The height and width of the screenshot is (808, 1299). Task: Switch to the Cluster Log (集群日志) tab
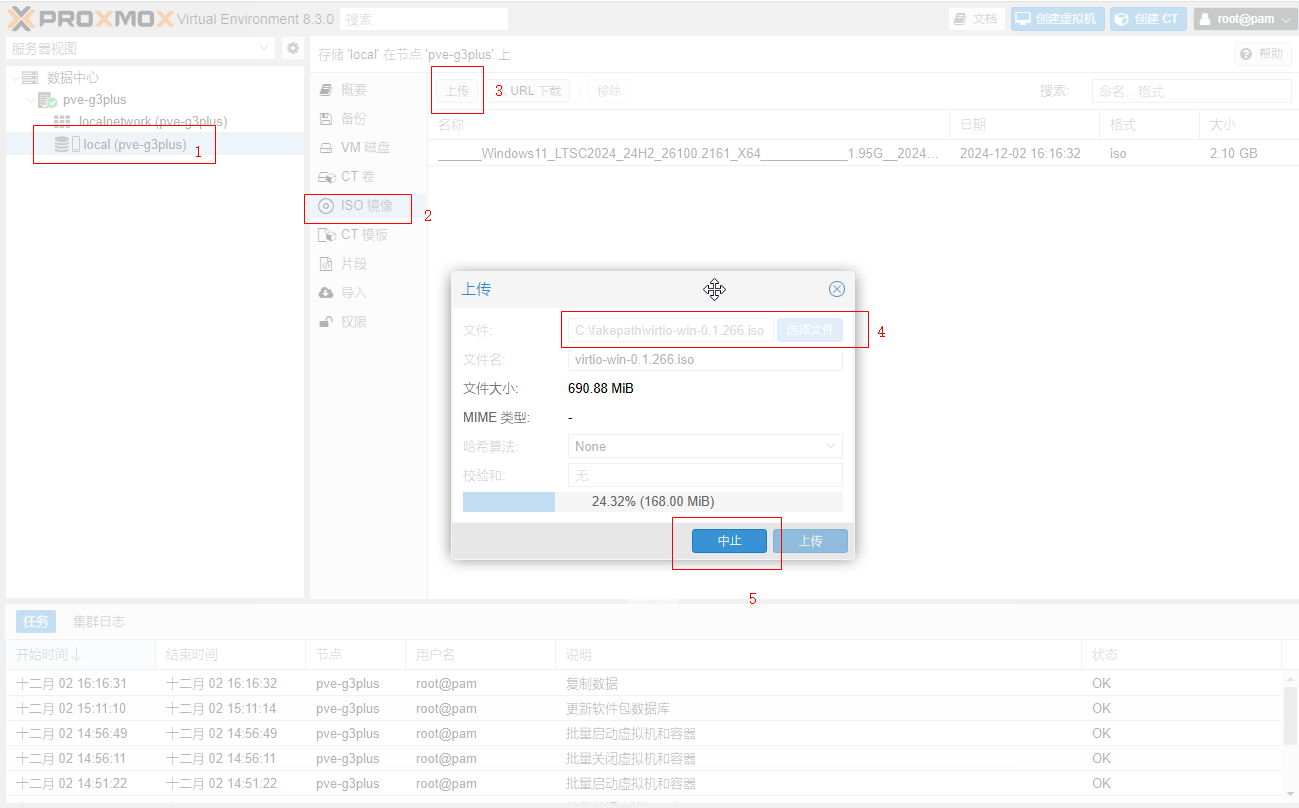click(99, 621)
